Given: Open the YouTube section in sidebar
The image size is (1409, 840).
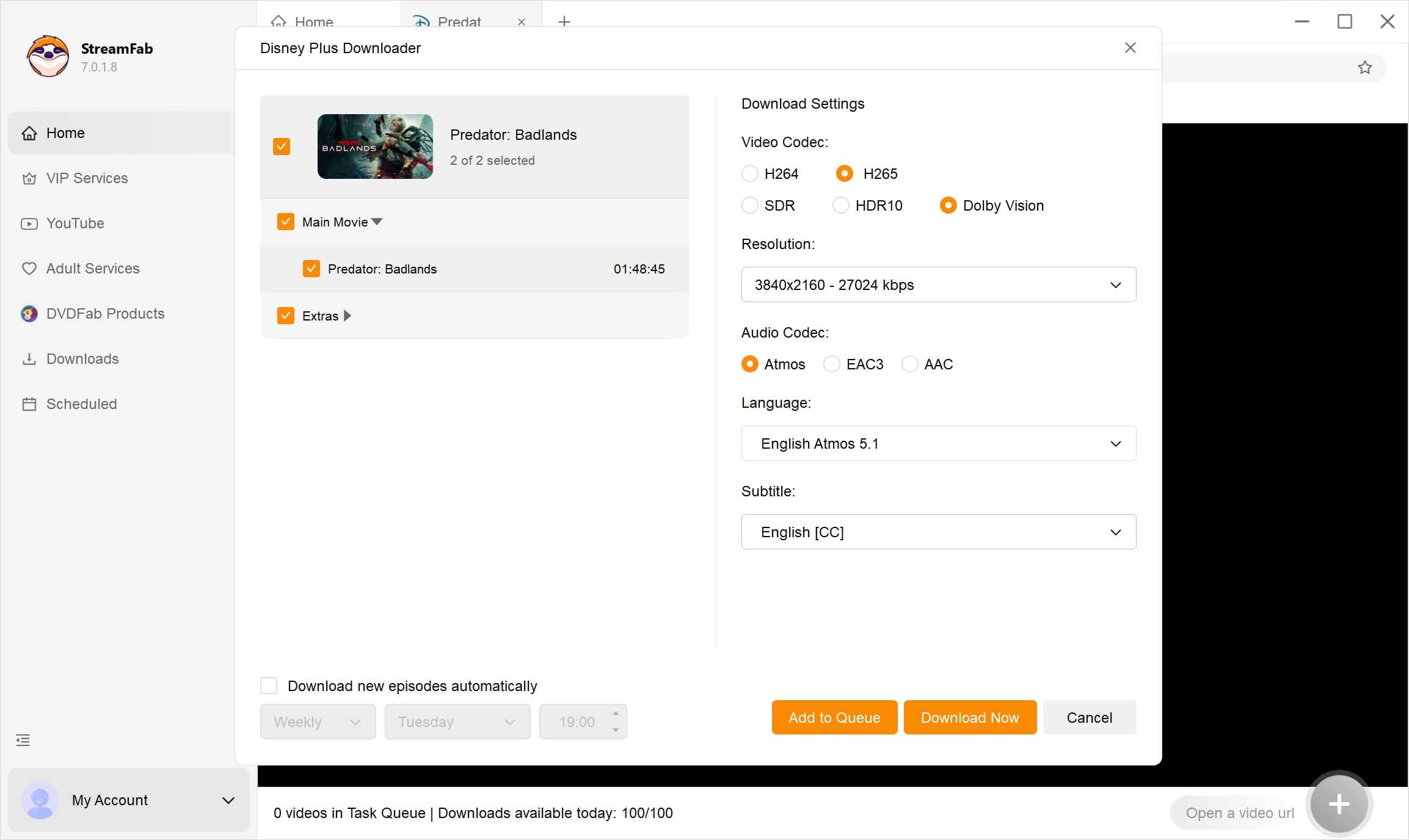Looking at the screenshot, I should pyautogui.click(x=75, y=223).
